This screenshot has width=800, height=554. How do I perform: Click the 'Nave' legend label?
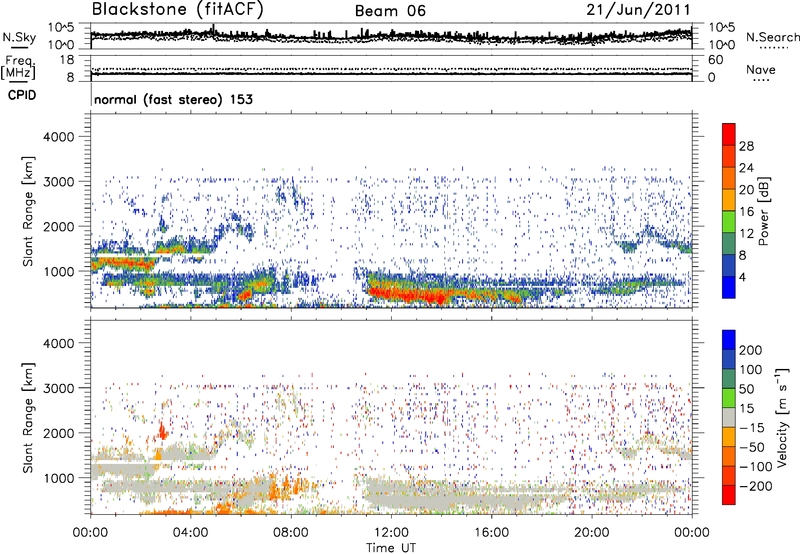760,69
